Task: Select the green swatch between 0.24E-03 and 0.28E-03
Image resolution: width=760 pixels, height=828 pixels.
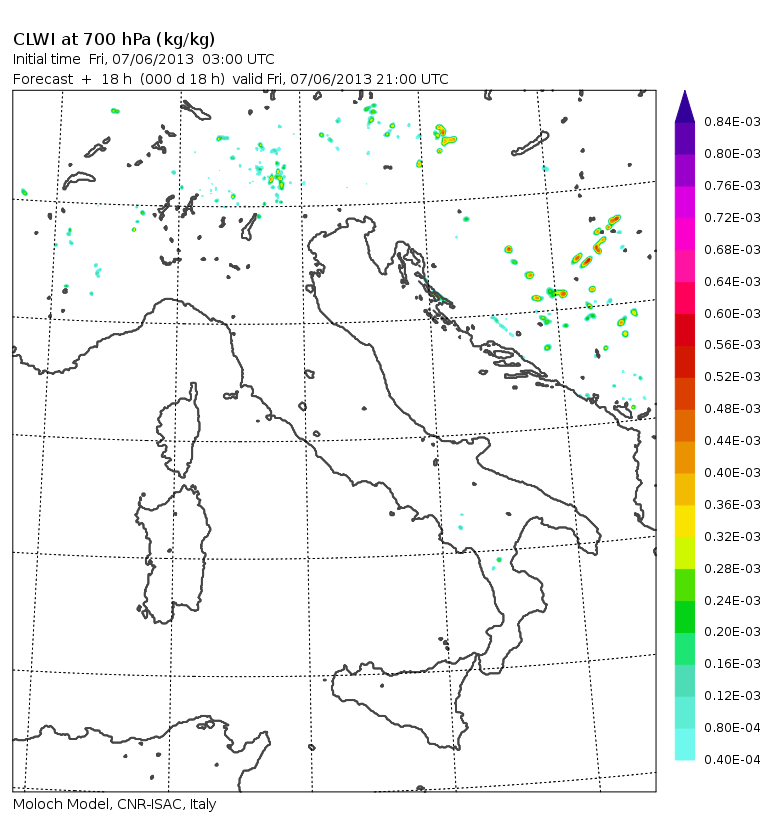Action: point(684,585)
